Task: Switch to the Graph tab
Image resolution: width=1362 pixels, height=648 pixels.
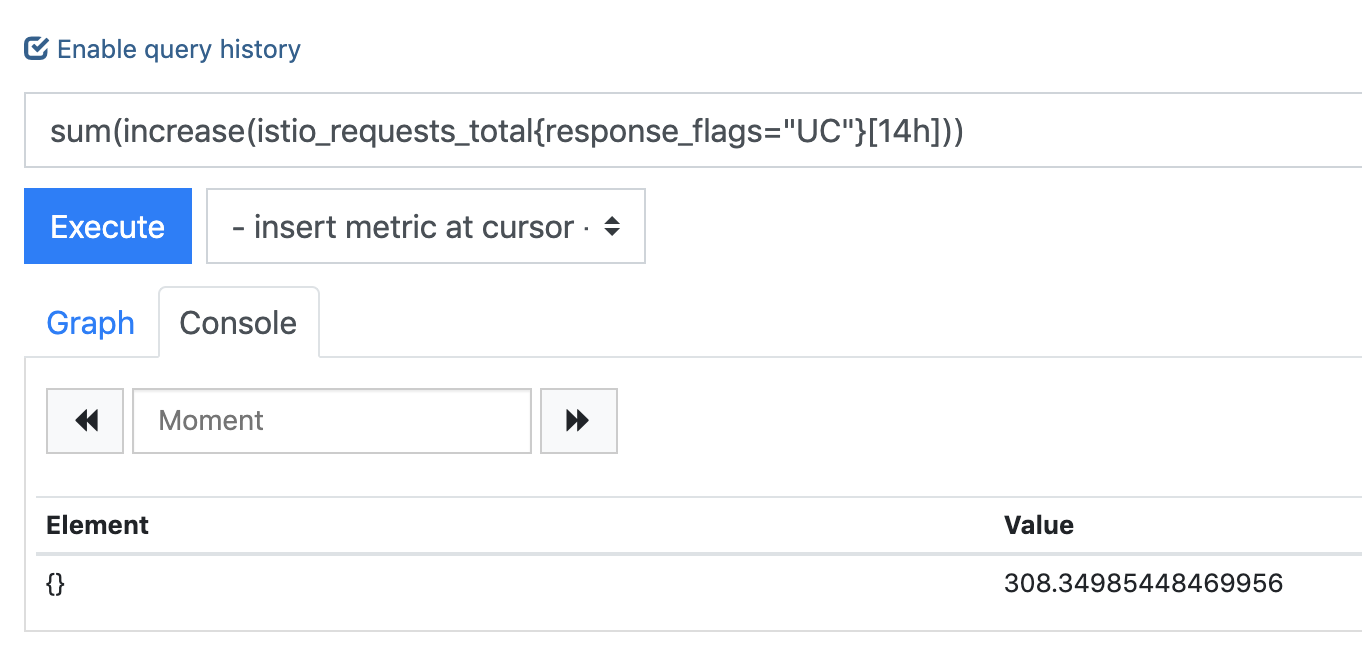Action: tap(91, 323)
